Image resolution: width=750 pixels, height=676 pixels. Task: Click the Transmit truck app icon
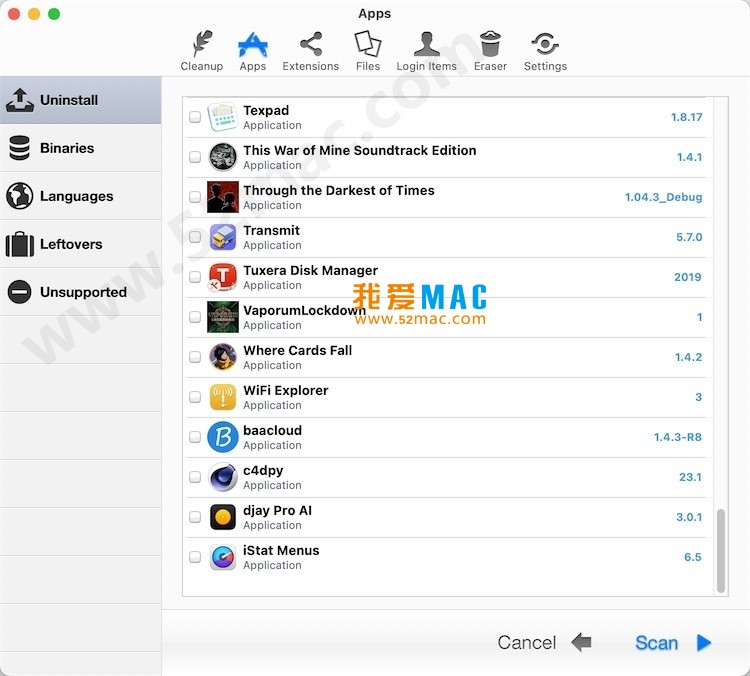[222, 237]
